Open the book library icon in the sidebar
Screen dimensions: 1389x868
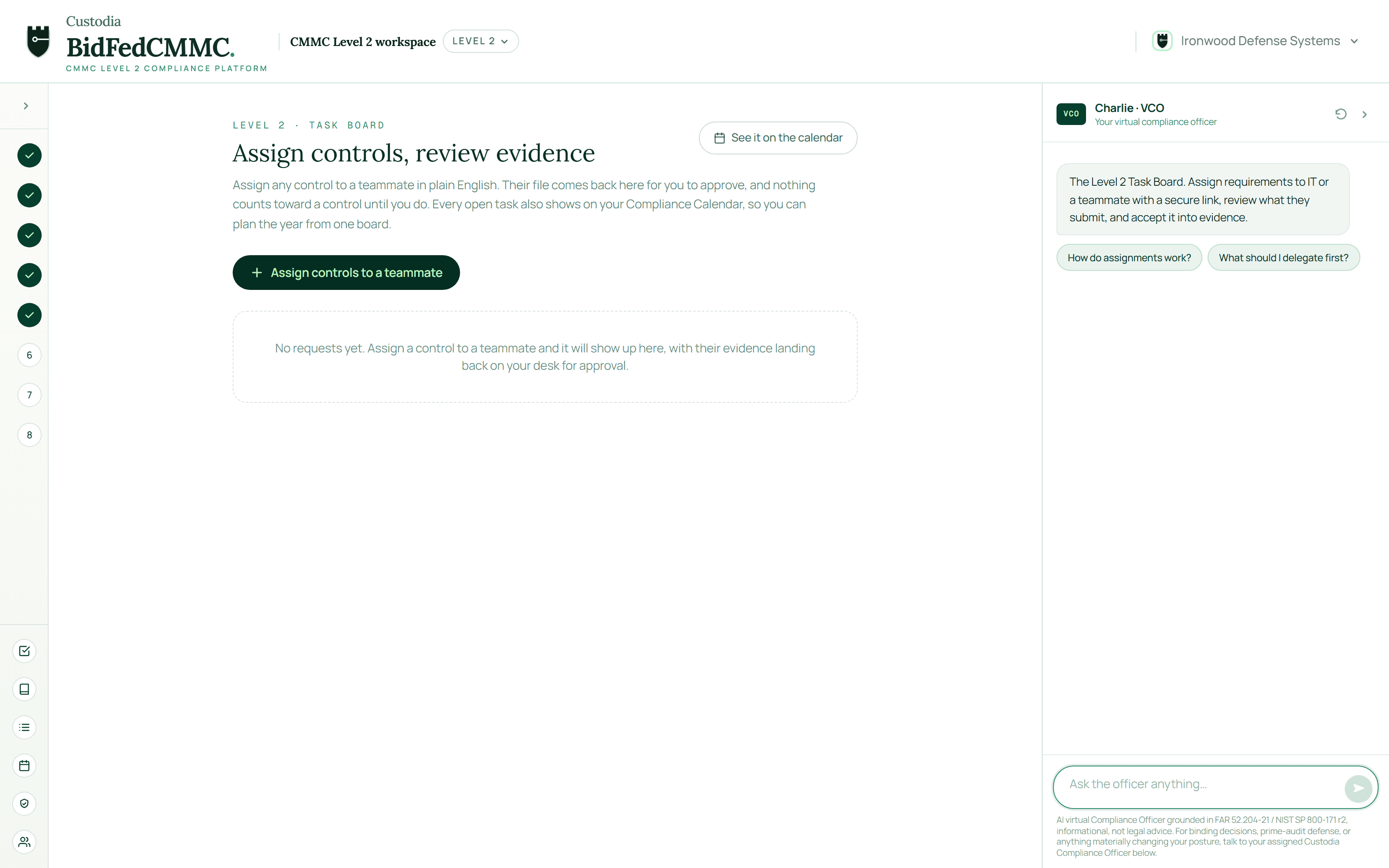pos(24,689)
